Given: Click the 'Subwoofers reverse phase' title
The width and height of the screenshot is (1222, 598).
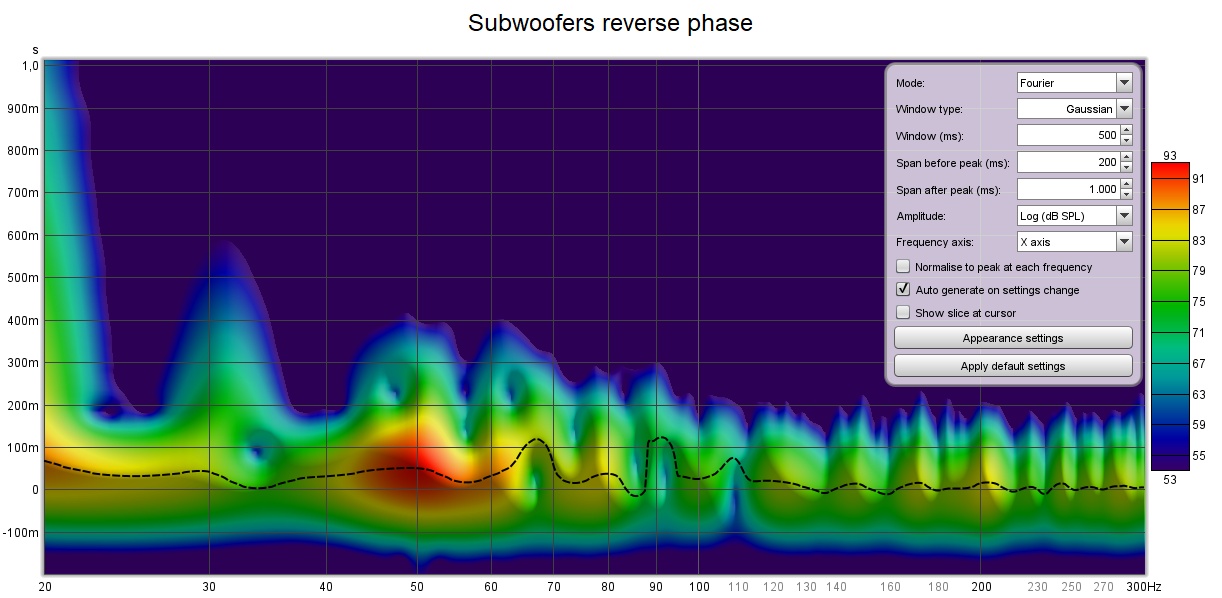Looking at the screenshot, I should point(610,23).
